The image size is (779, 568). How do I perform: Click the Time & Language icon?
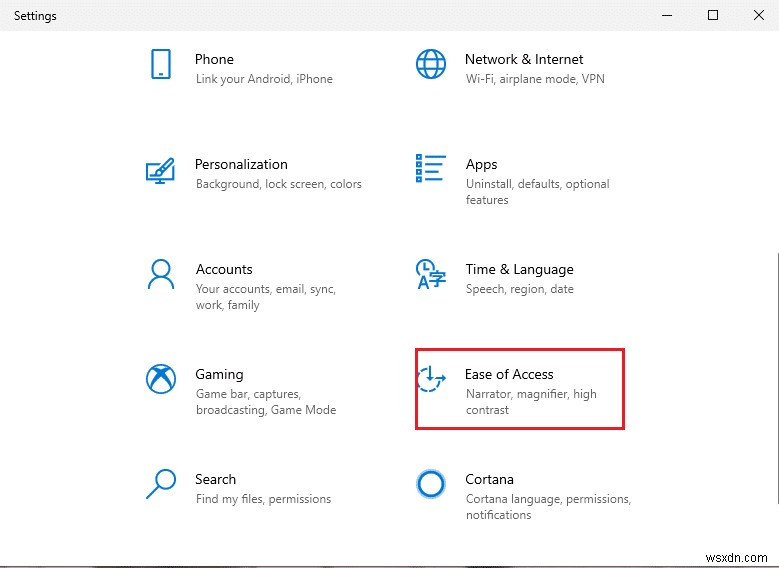[430, 274]
